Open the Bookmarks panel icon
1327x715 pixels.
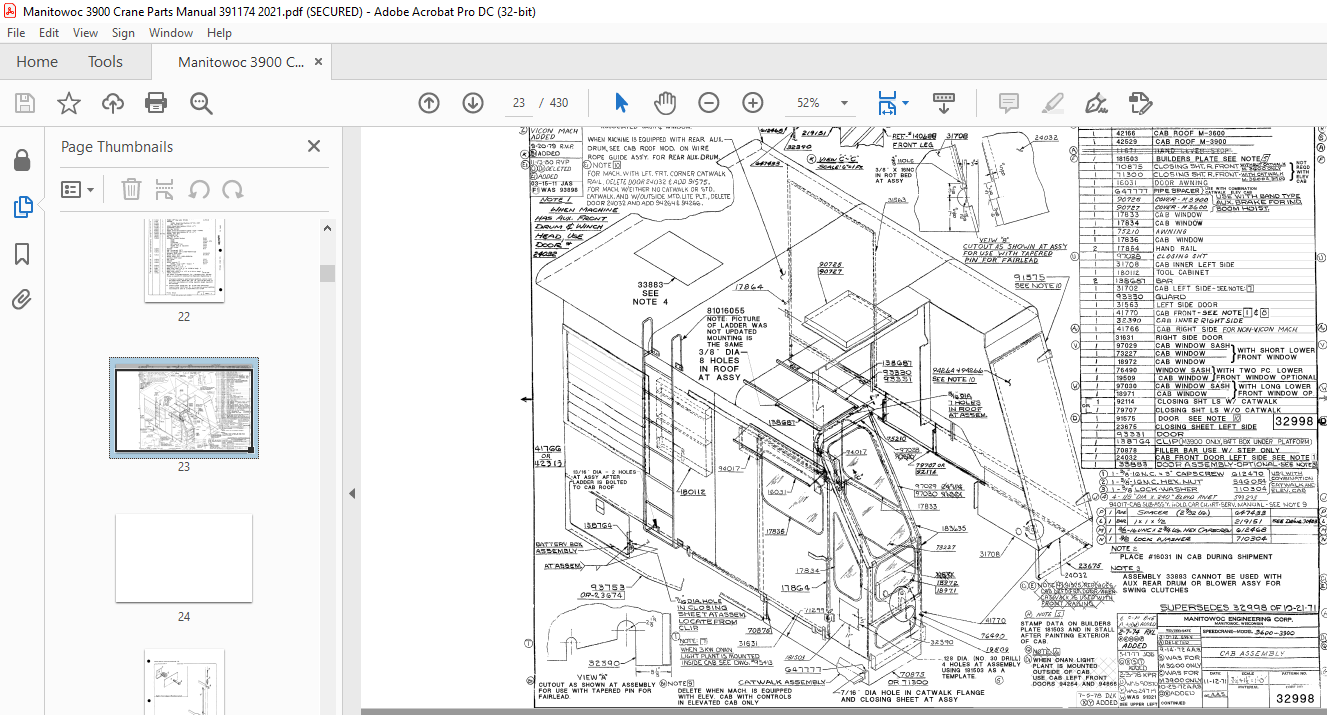[22, 253]
